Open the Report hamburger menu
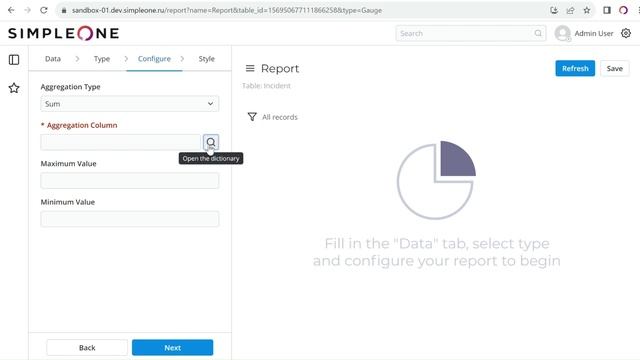The height and width of the screenshot is (360, 640). click(x=250, y=68)
